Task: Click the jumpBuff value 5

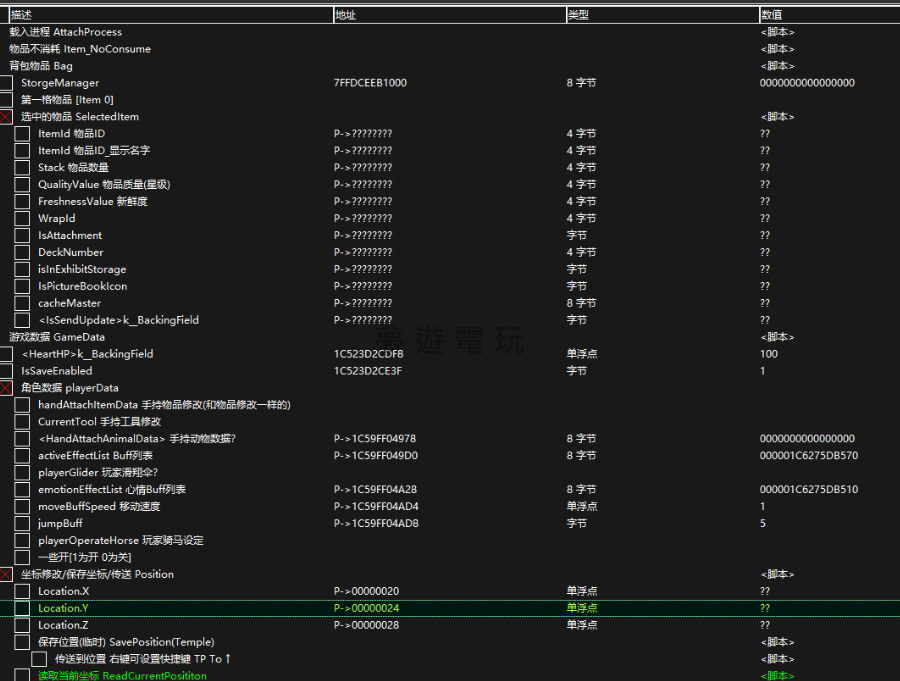Action: 763,523
